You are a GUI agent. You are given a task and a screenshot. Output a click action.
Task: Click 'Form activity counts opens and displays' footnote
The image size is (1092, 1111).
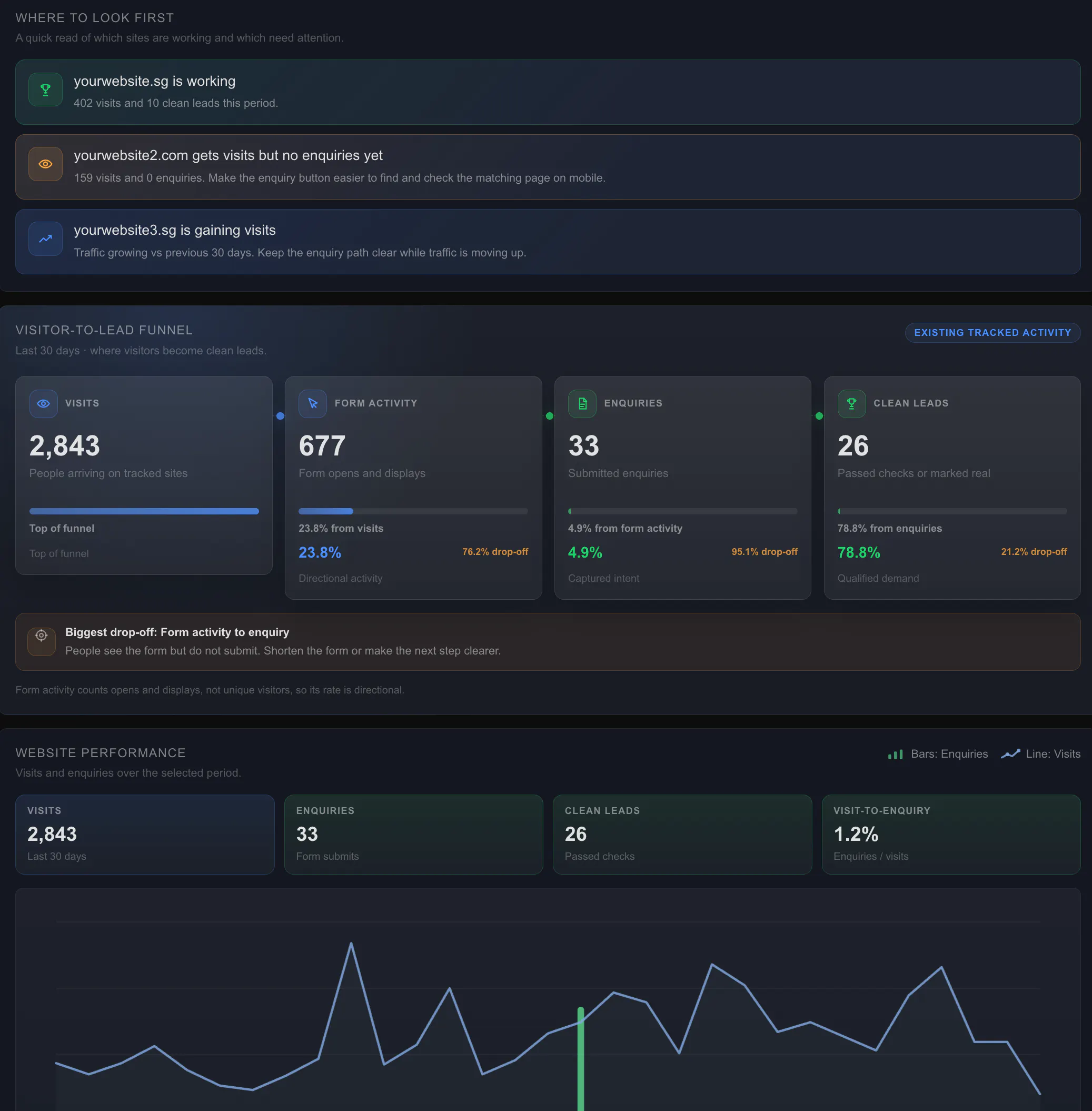[210, 690]
